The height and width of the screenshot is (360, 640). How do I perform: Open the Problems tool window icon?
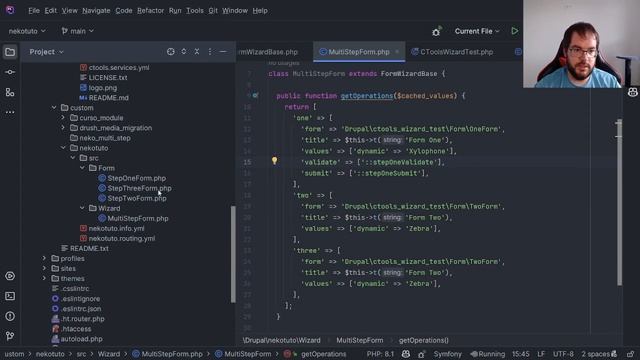10,316
